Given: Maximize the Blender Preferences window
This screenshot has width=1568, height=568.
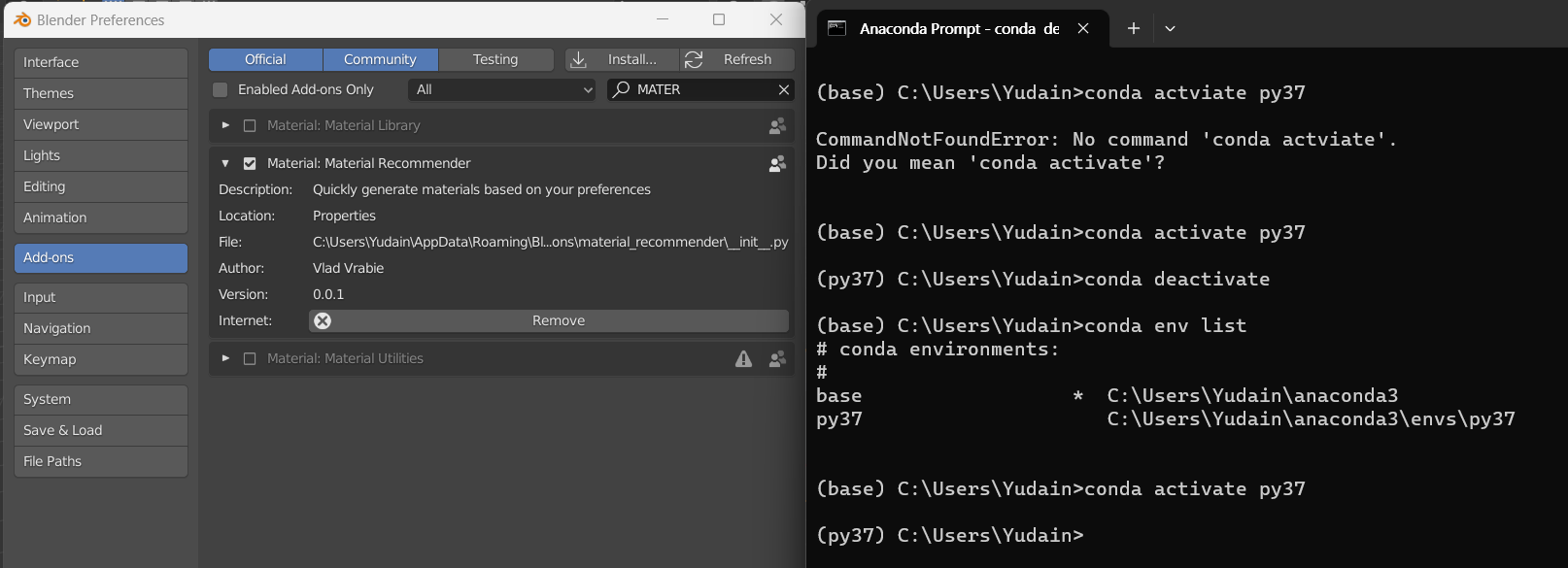Looking at the screenshot, I should [x=719, y=19].
